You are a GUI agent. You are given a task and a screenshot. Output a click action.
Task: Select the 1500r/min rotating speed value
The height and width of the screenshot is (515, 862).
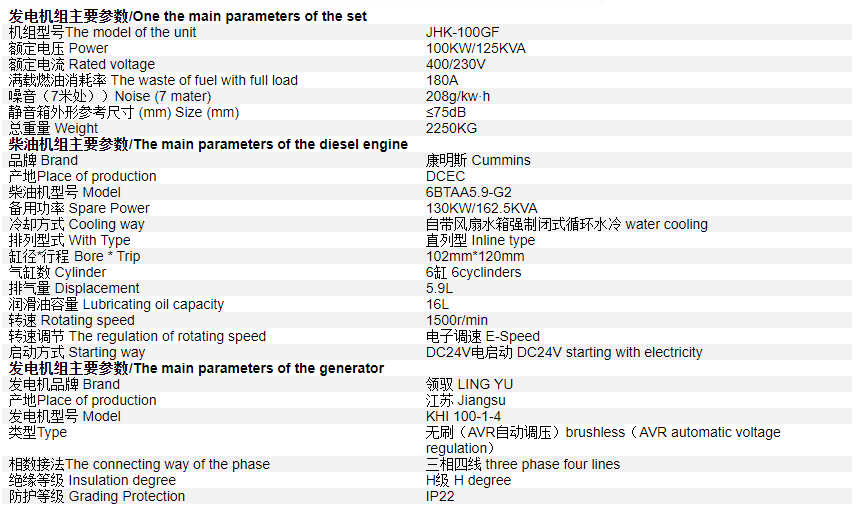[x=457, y=320]
